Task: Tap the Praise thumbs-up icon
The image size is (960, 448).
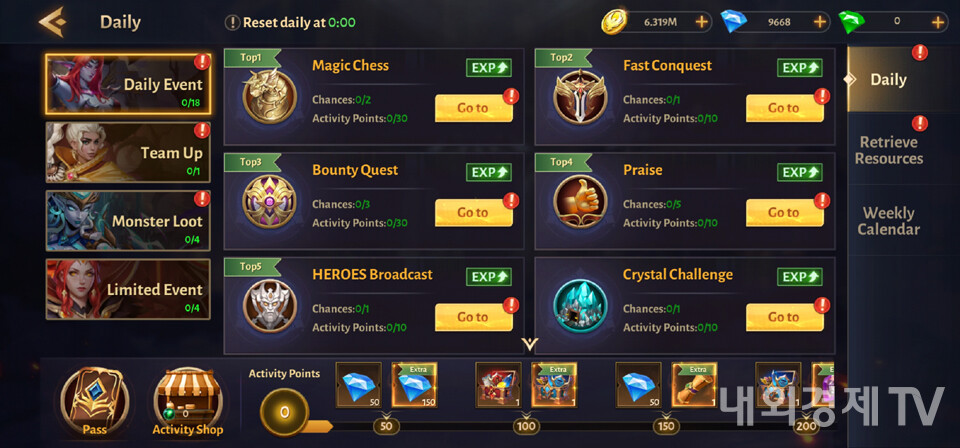Action: point(580,201)
